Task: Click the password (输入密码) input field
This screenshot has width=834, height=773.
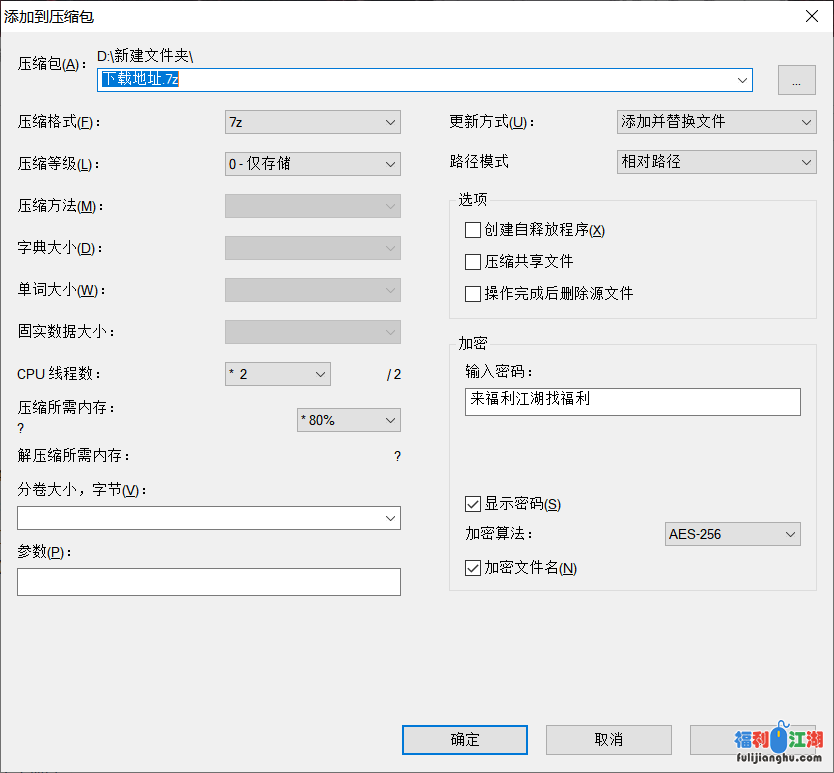Action: coord(632,401)
